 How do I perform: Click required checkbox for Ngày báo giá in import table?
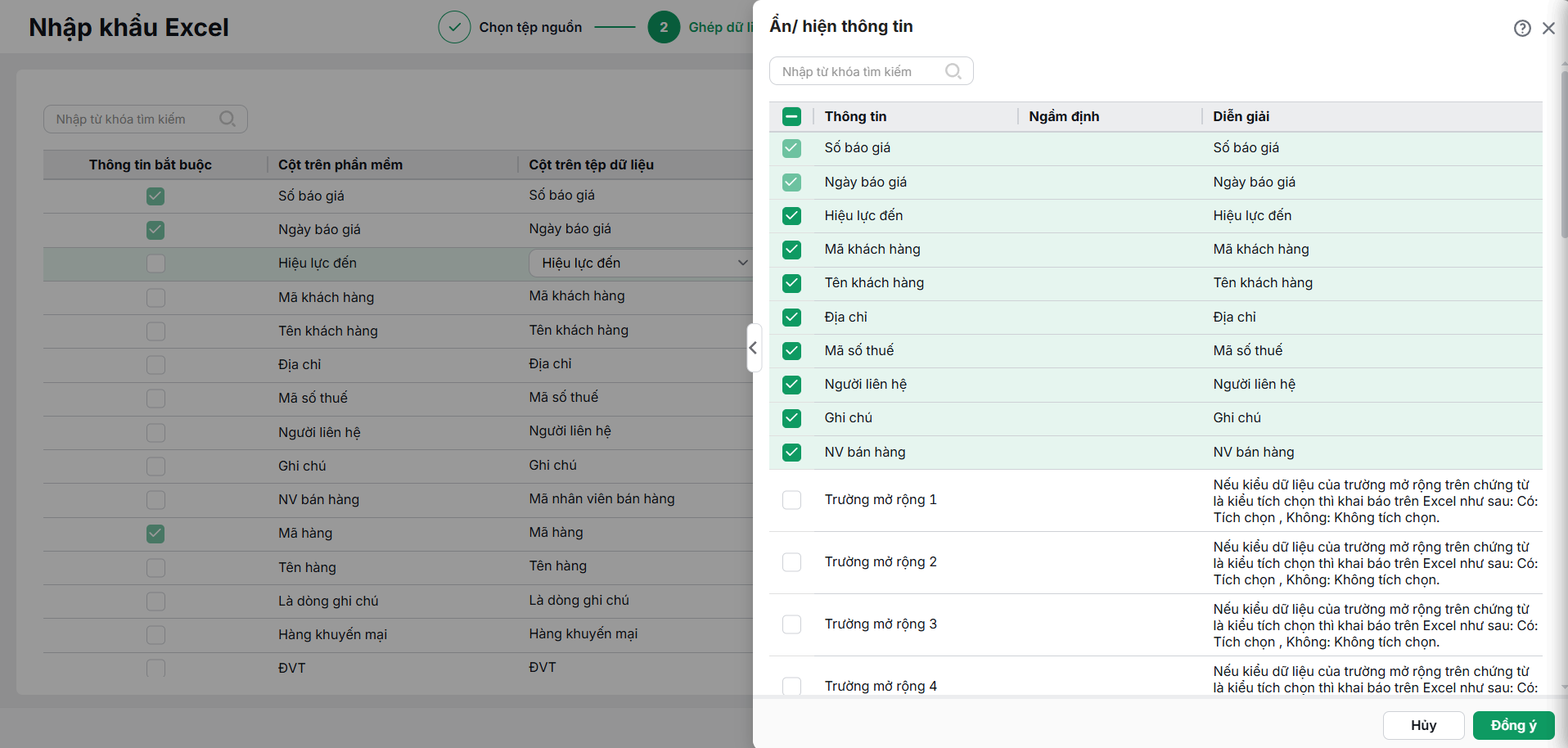(155, 230)
